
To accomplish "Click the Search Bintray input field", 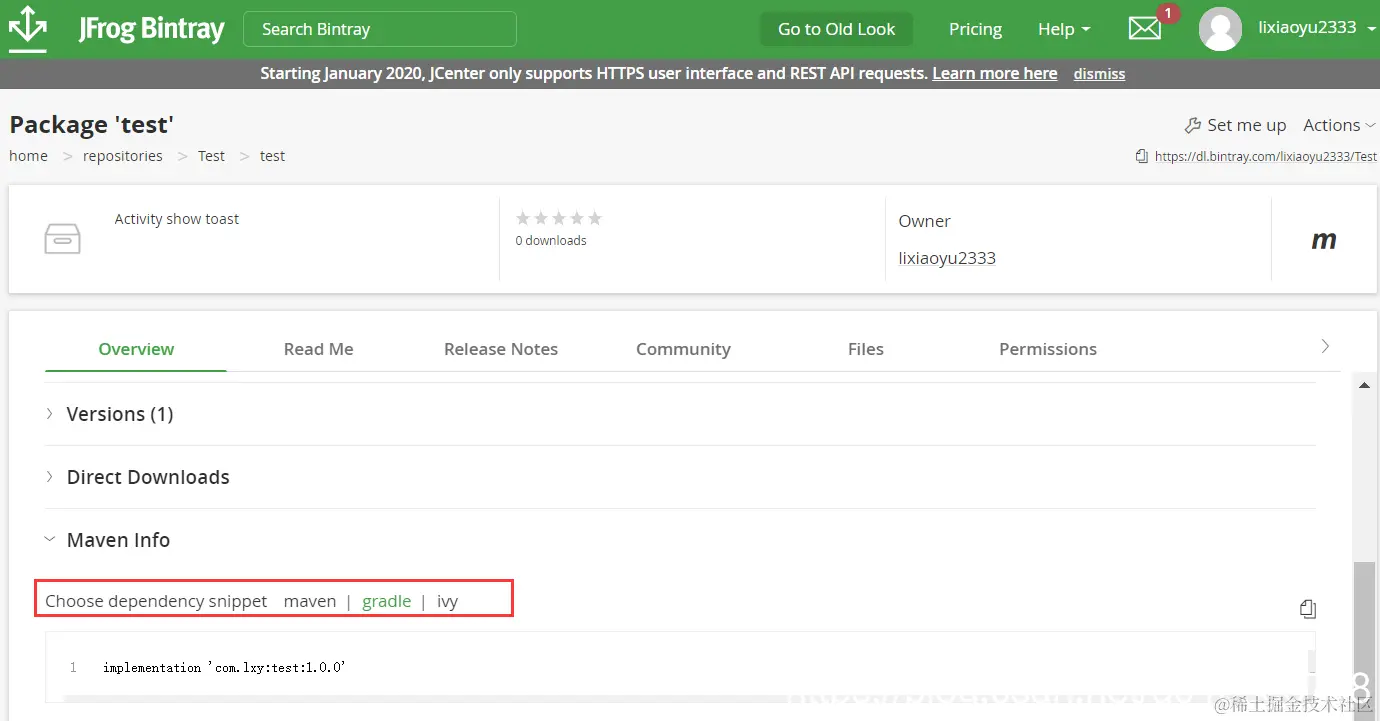I will tap(380, 29).
